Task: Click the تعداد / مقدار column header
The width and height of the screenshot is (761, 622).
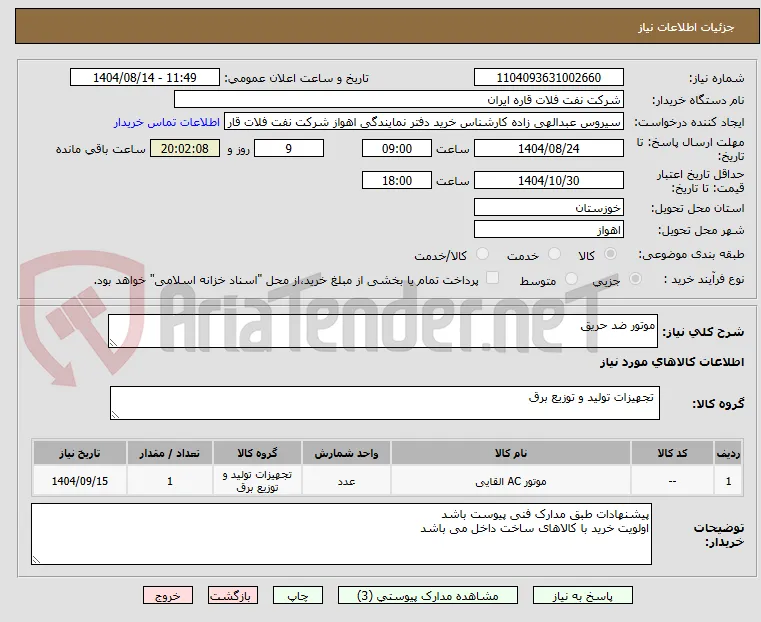Action: [x=169, y=453]
